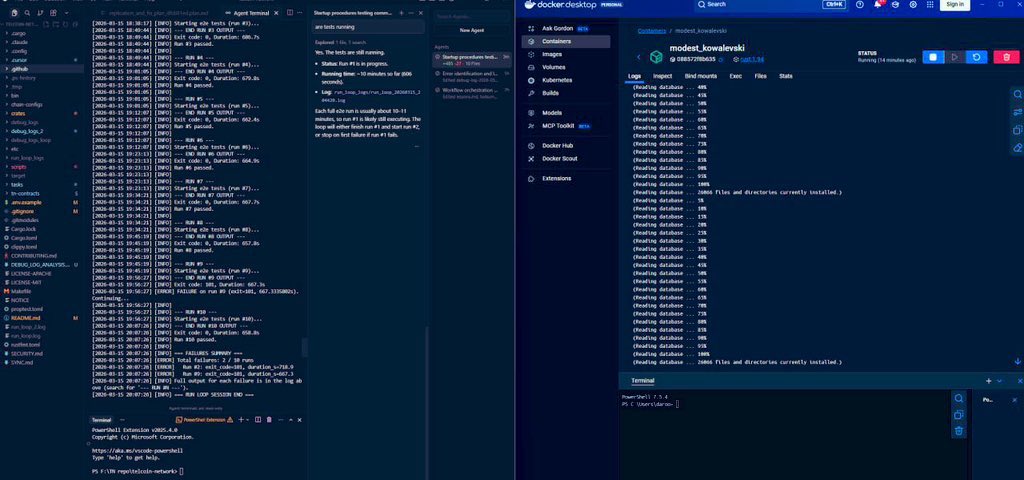This screenshot has height=480, width=1024.
Task: Open the Search view in editor sidebar
Action: [27, 12]
